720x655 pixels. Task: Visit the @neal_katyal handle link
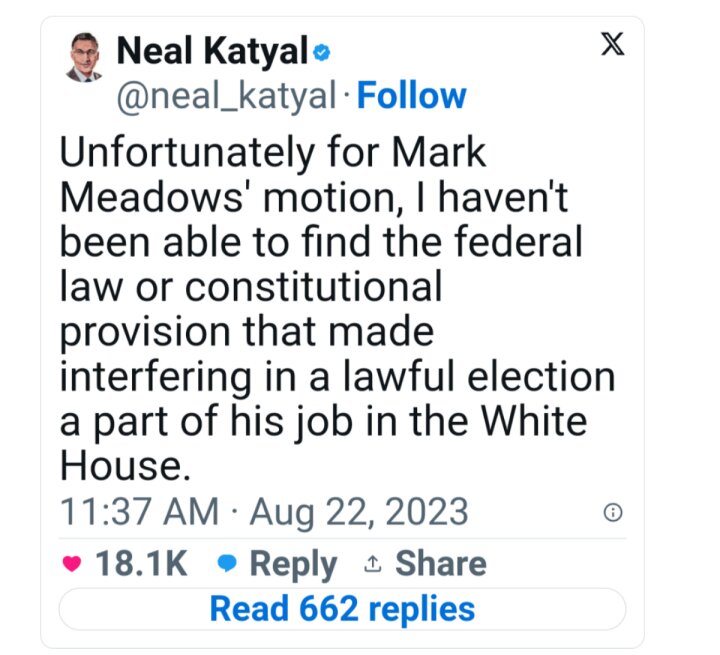click(x=226, y=96)
